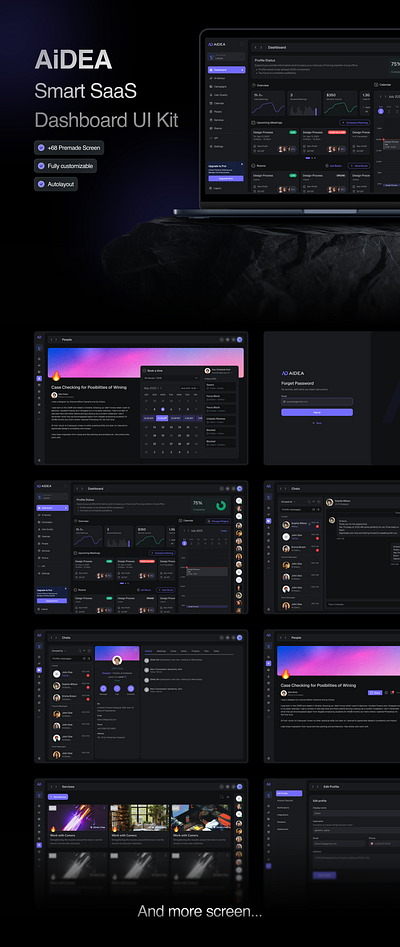Select the Integrations tab in Edit Profile
400x947 pixels.
pyautogui.click(x=283, y=815)
